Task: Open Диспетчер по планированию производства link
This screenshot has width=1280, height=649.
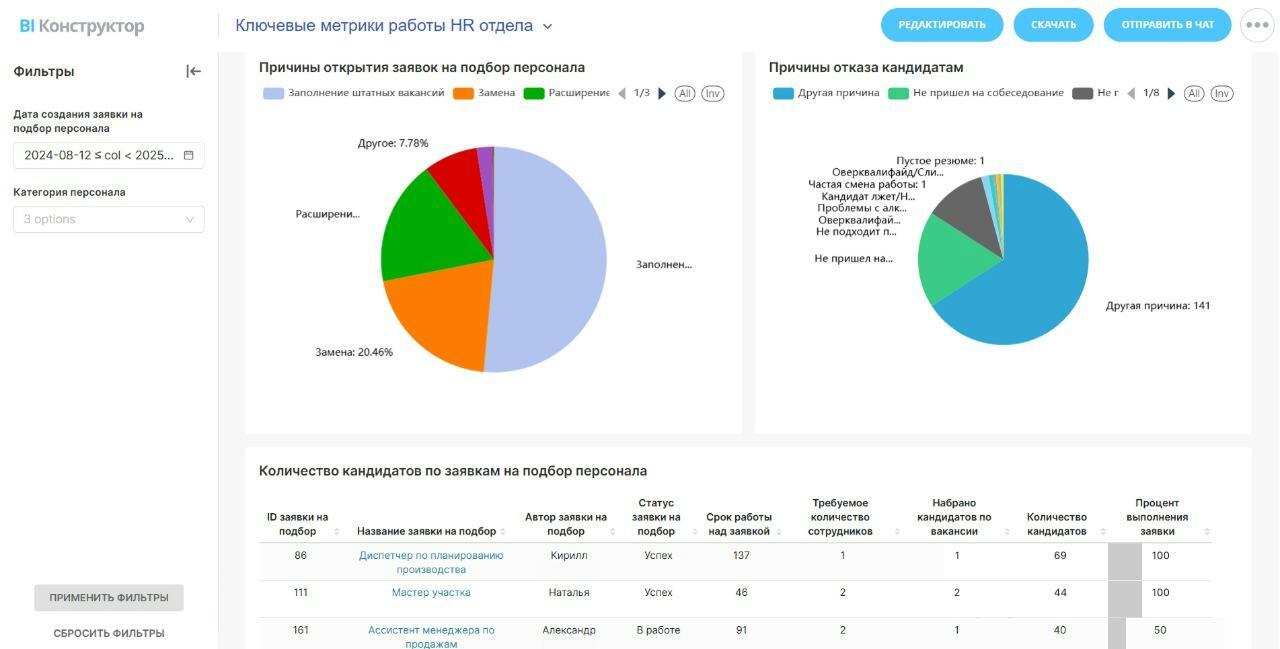Action: click(x=431, y=562)
